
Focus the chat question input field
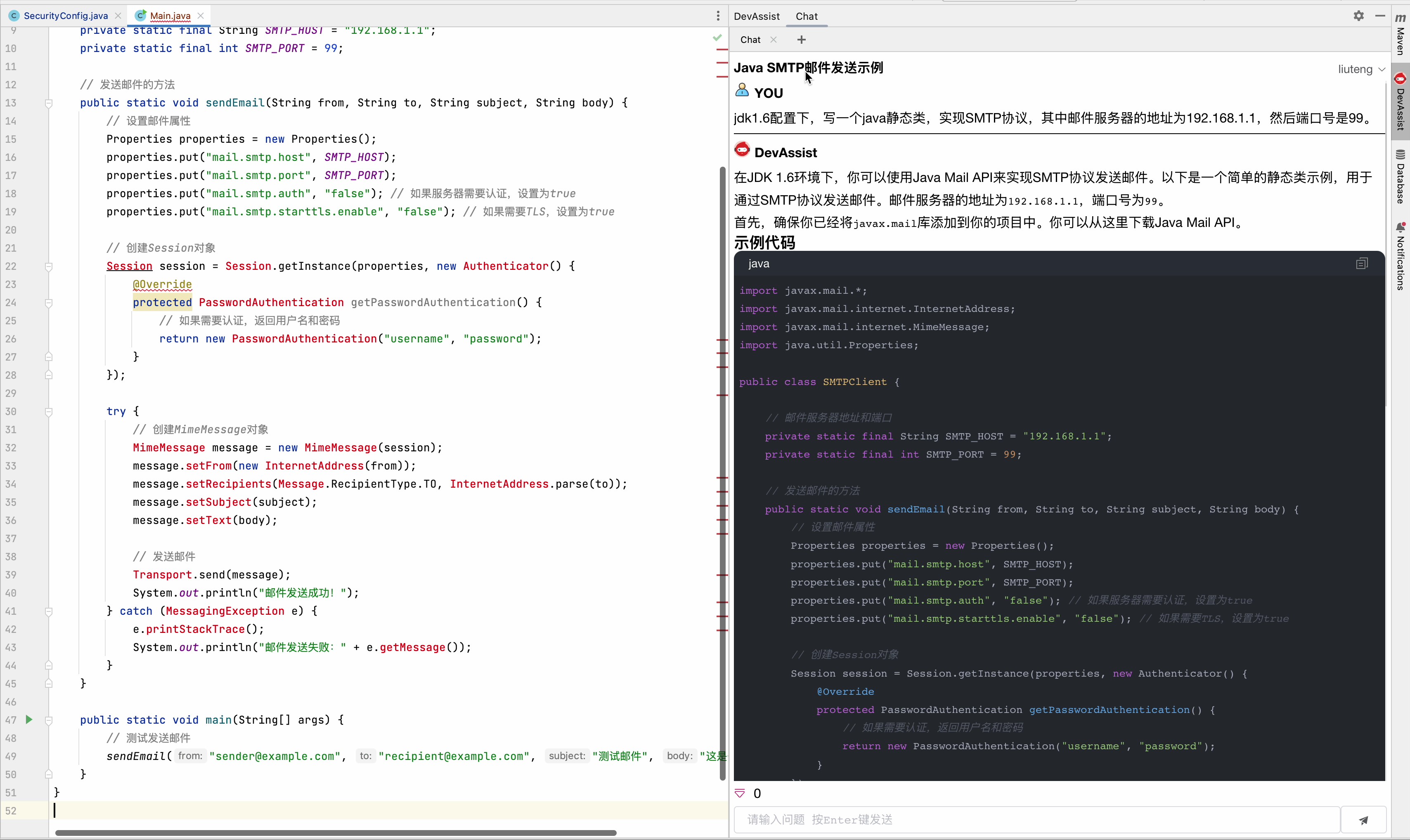[x=1037, y=820]
